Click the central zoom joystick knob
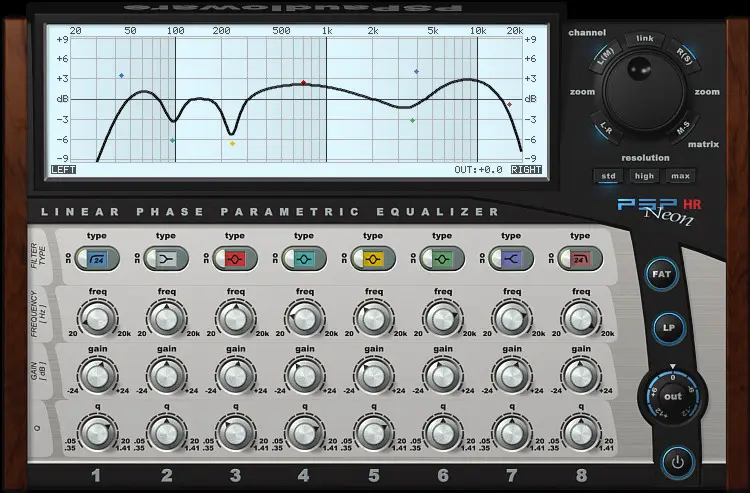This screenshot has width=750, height=493. tap(644, 90)
